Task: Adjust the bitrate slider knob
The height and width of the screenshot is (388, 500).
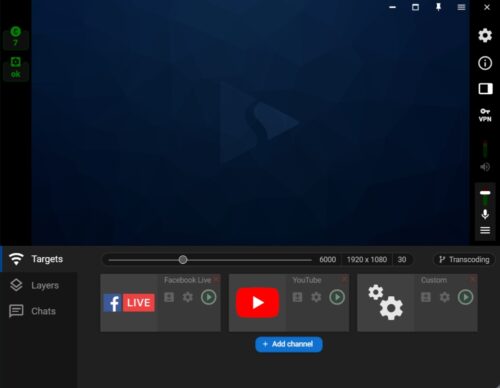Action: 183,260
